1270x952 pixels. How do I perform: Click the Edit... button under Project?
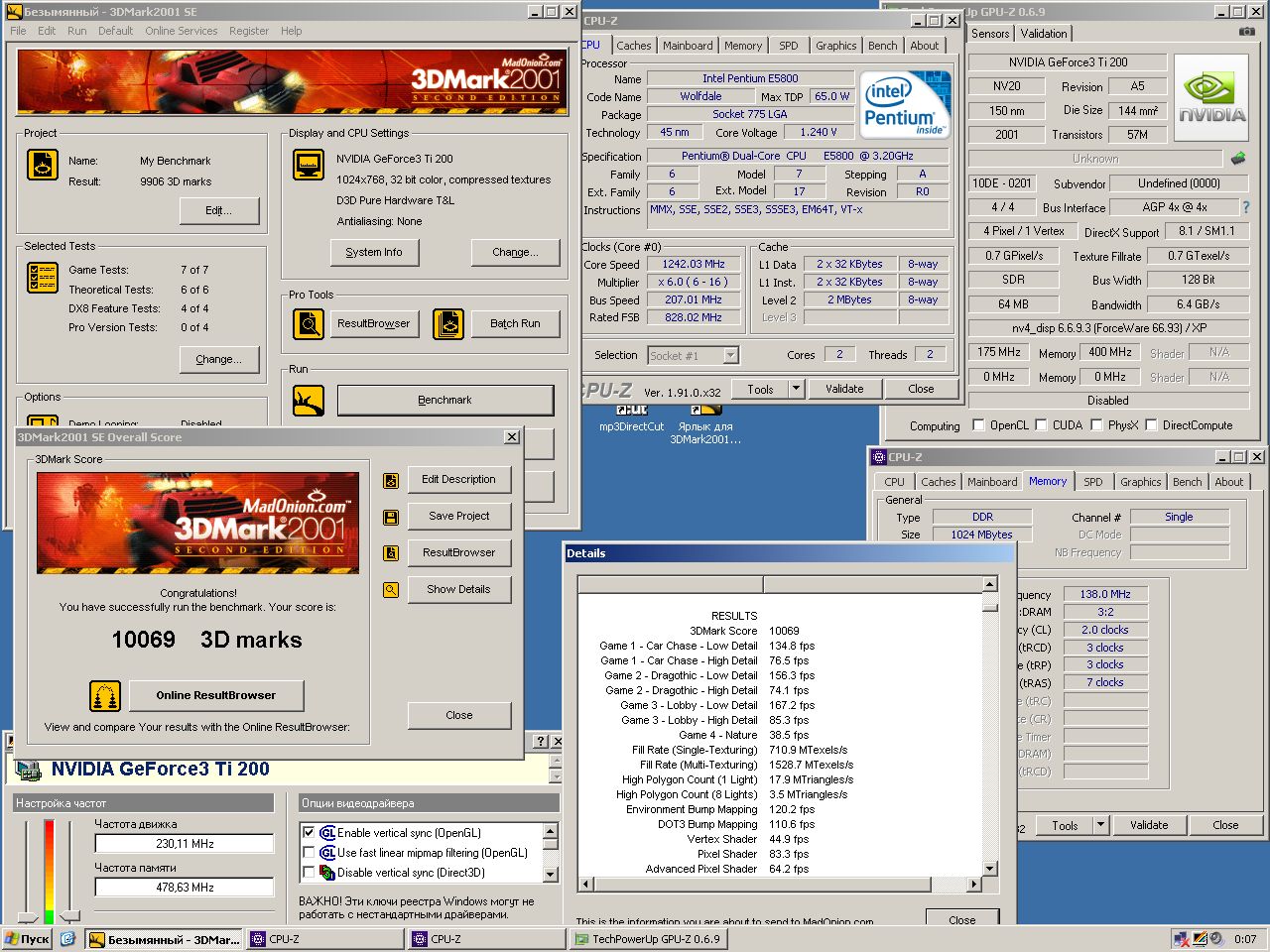pyautogui.click(x=219, y=210)
